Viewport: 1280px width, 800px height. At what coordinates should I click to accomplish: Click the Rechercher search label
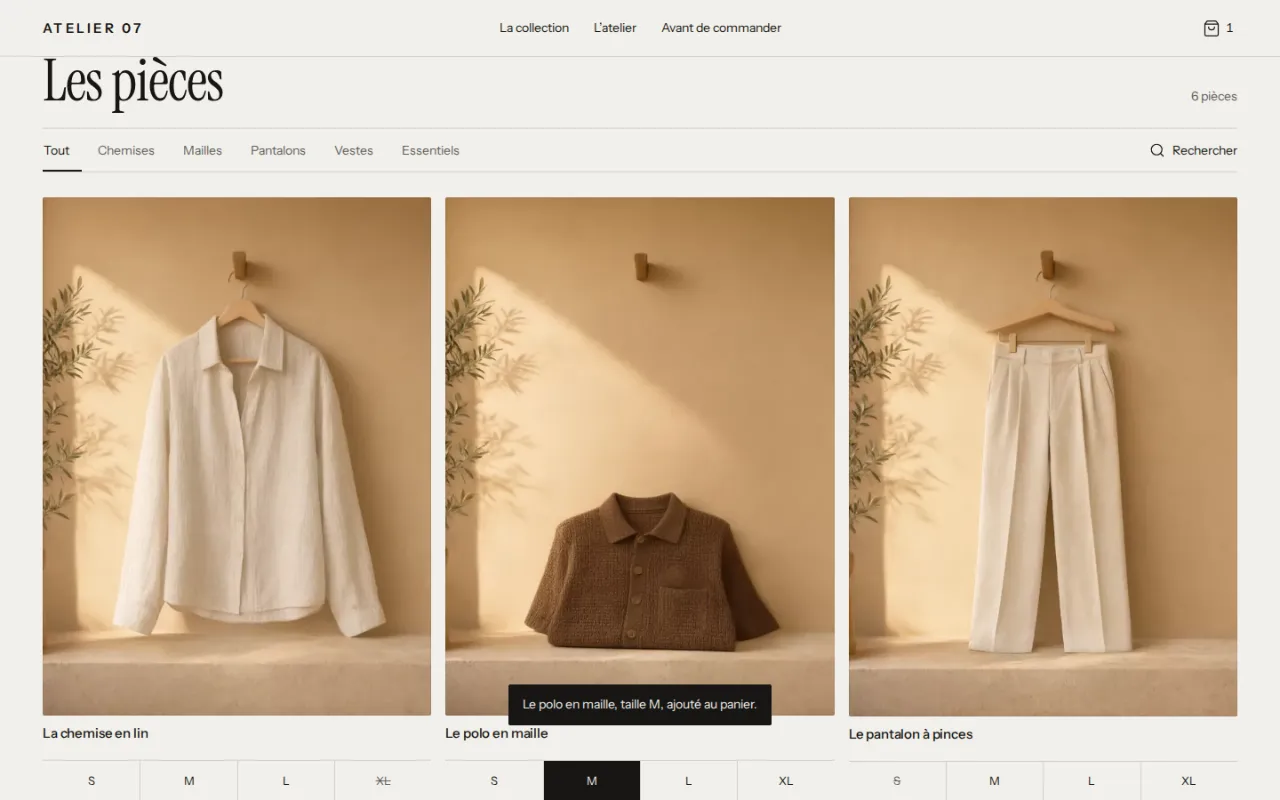tap(1204, 150)
